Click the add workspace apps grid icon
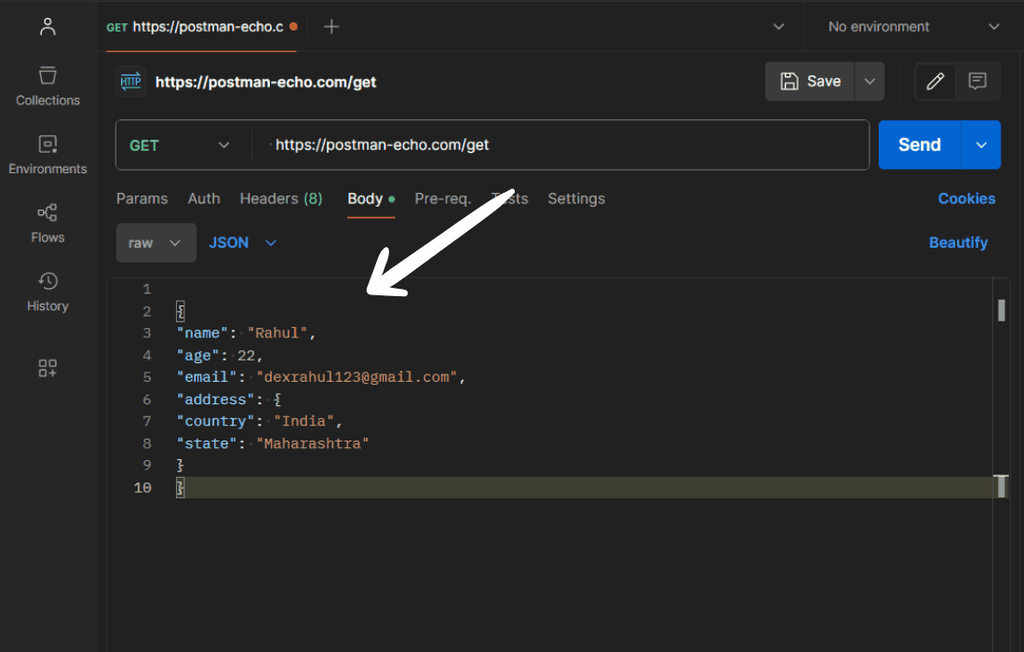 pos(47,368)
